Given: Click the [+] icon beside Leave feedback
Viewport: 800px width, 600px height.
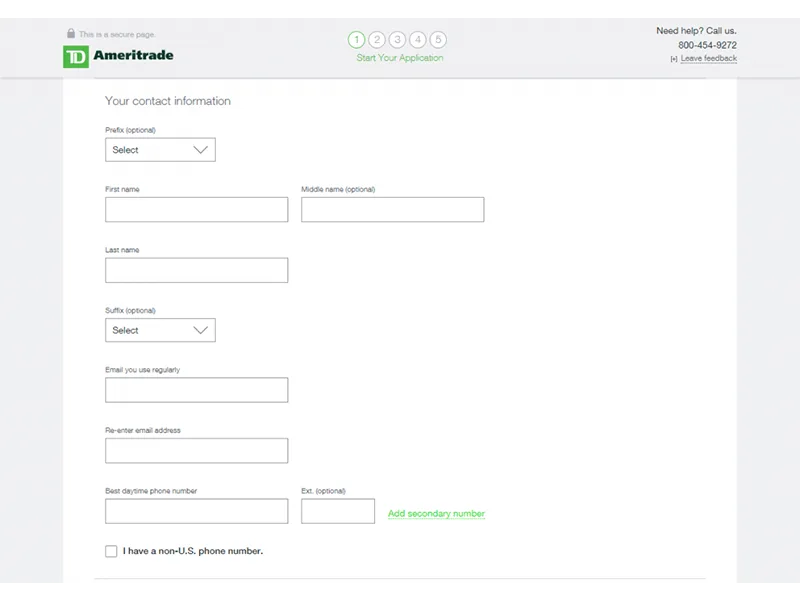Looking at the screenshot, I should tap(672, 58).
